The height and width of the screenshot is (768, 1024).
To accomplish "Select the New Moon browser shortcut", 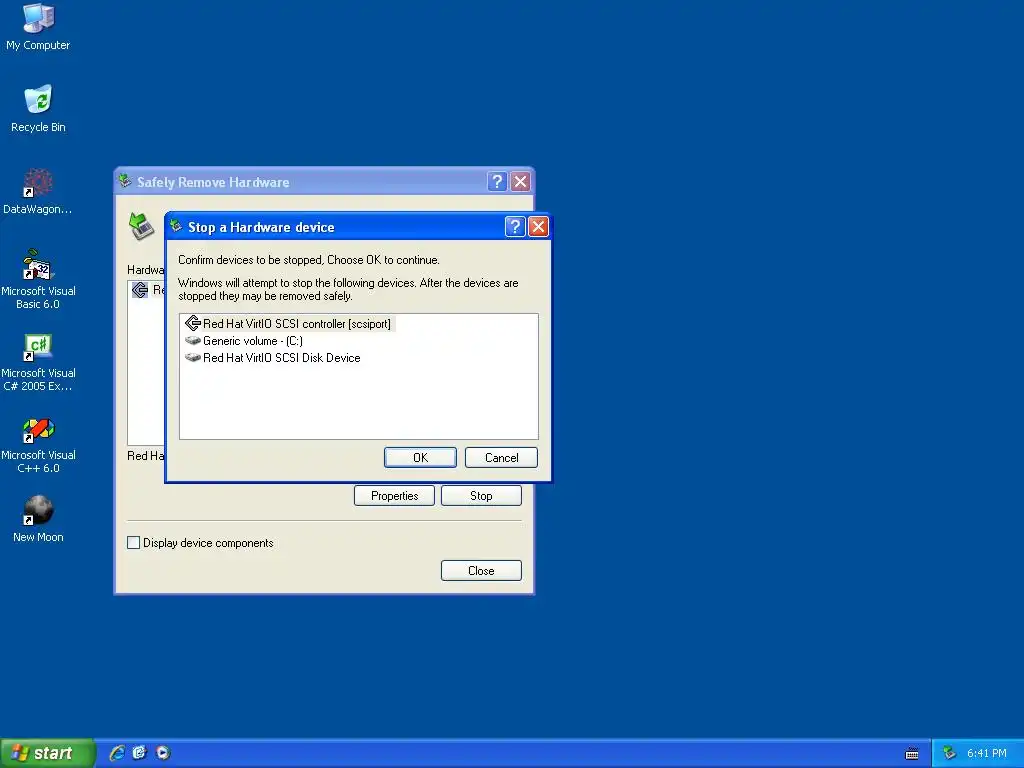I will point(38,518).
